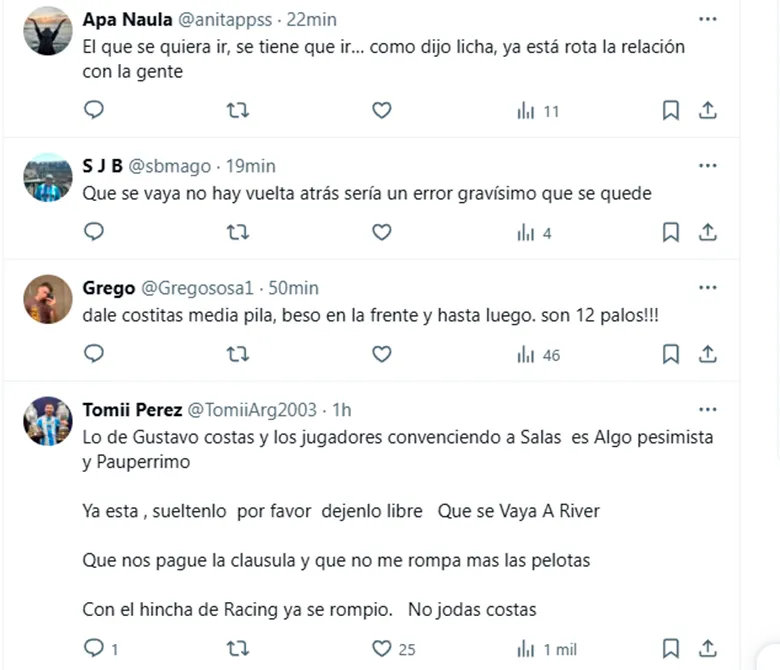Reply to Tomii Perez's tweet
The image size is (780, 670).
click(93, 649)
